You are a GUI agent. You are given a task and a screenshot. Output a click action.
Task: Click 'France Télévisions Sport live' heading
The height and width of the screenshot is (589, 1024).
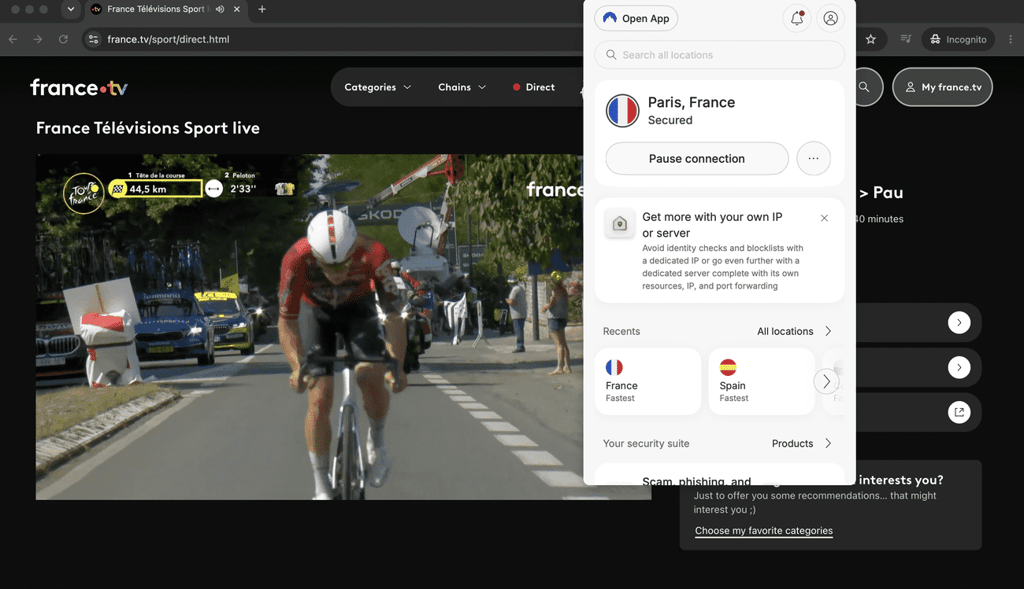pos(148,128)
